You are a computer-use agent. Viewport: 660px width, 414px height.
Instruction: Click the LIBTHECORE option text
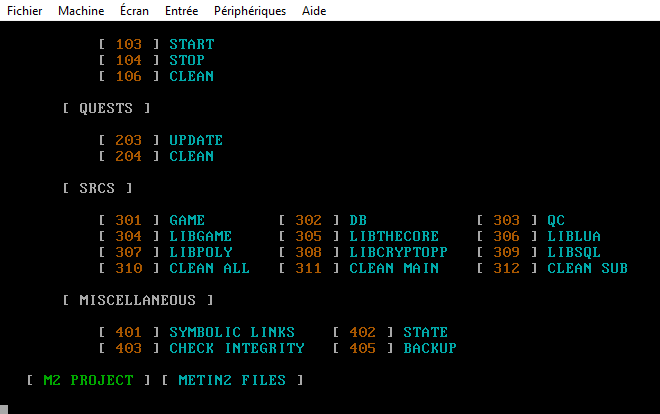(394, 236)
